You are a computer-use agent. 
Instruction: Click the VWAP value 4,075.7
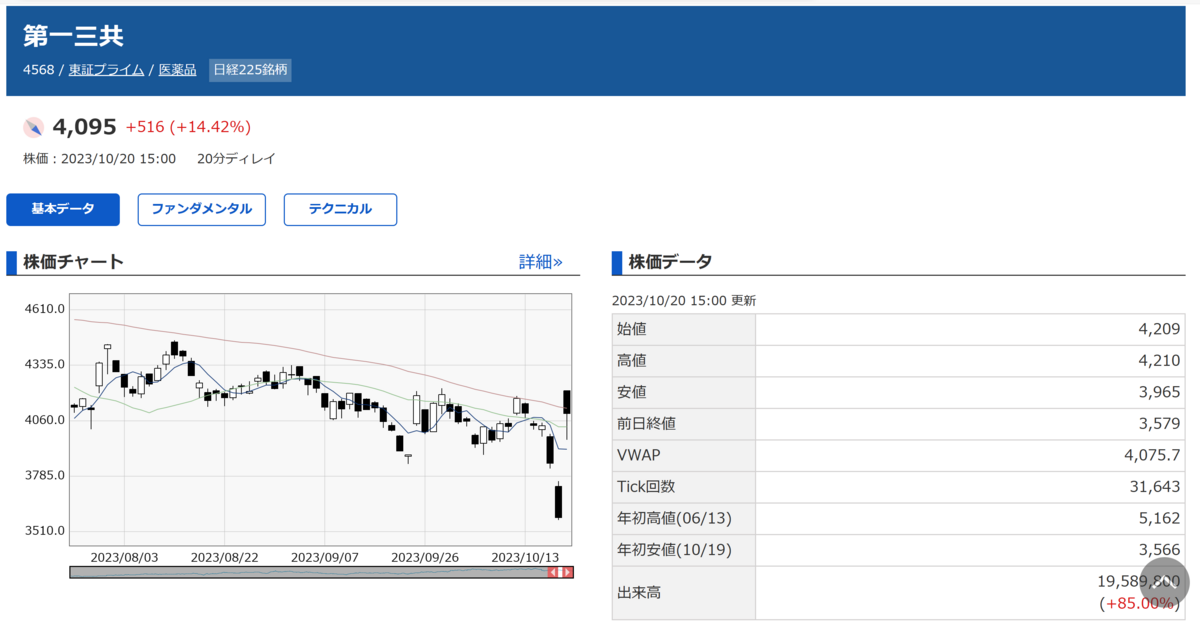(x=1152, y=455)
